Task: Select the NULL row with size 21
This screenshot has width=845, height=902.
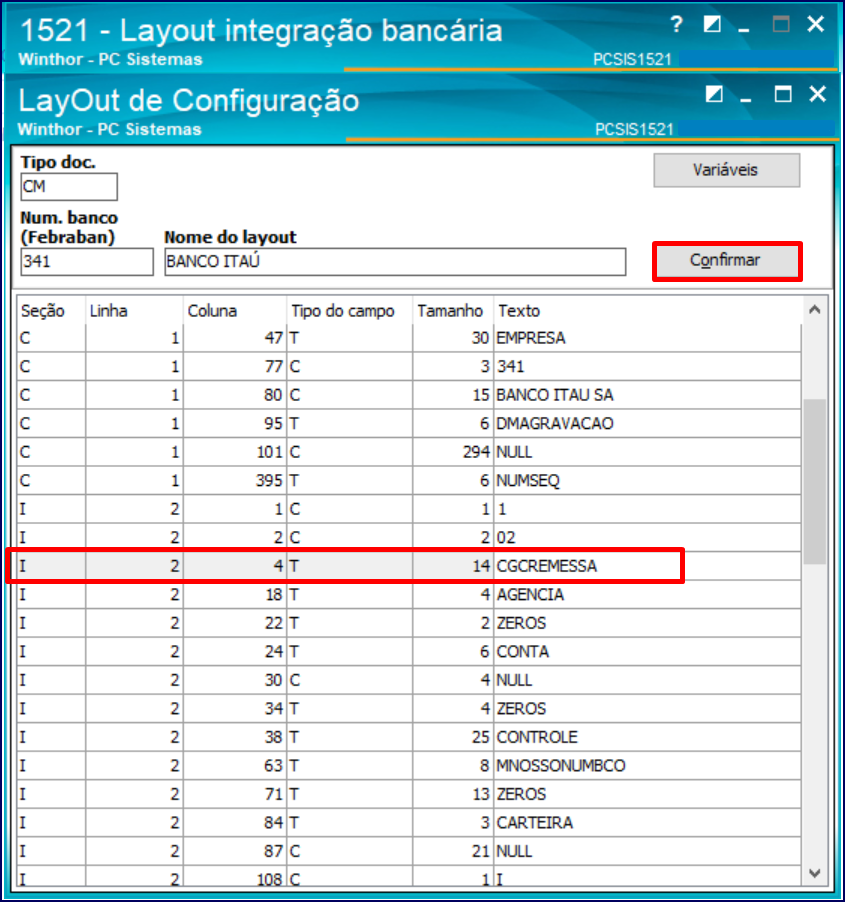Action: (x=409, y=851)
